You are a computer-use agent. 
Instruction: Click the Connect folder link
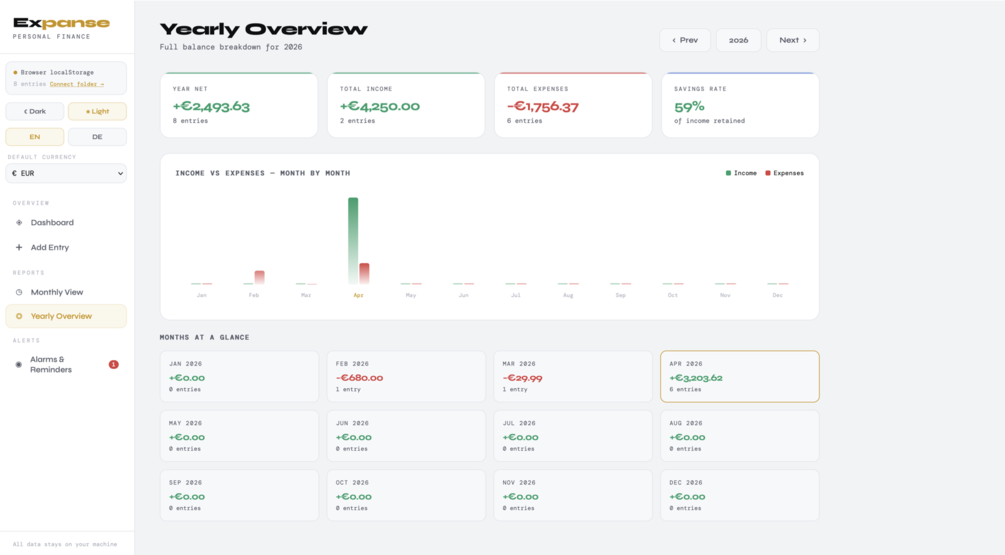tap(76, 84)
